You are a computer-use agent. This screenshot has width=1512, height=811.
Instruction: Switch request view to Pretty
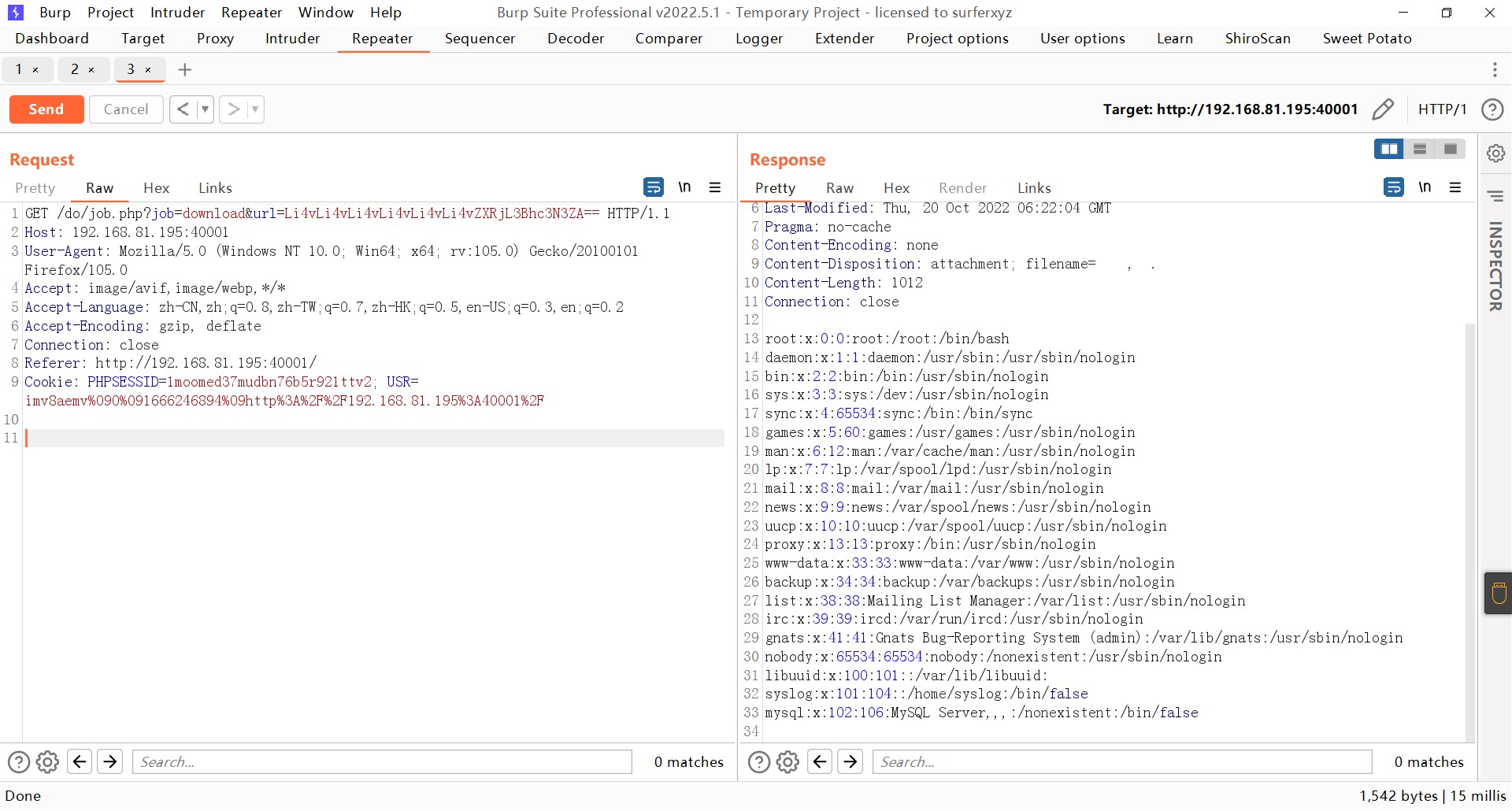35,188
